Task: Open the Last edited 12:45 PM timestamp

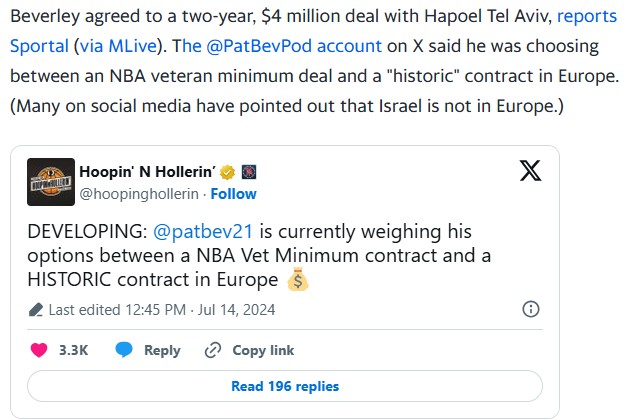Action: click(162, 310)
